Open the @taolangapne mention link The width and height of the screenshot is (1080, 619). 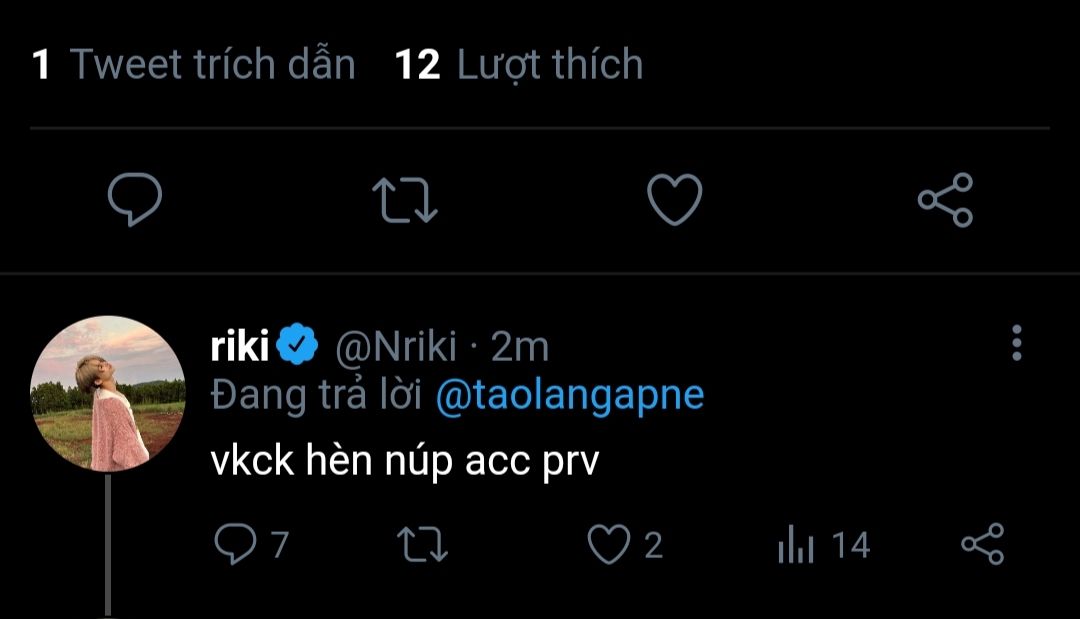click(x=570, y=396)
